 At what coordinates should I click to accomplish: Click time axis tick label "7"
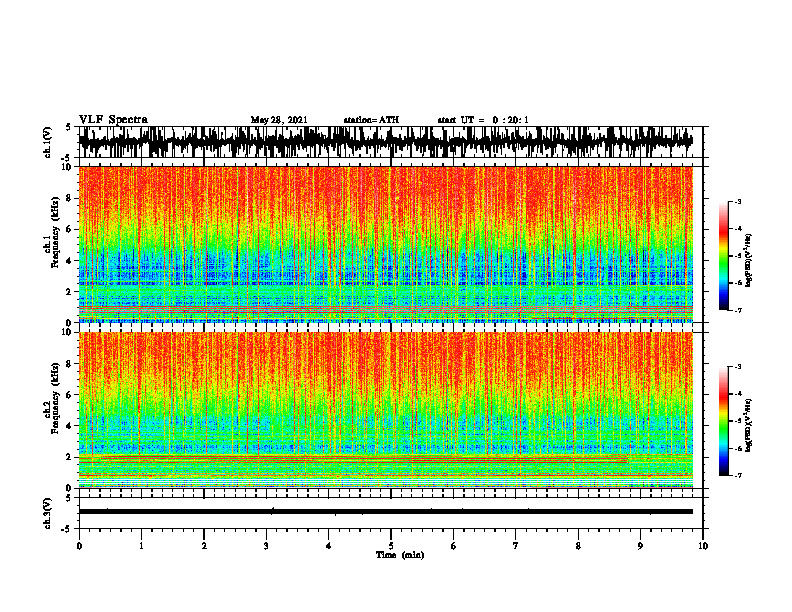tap(516, 546)
